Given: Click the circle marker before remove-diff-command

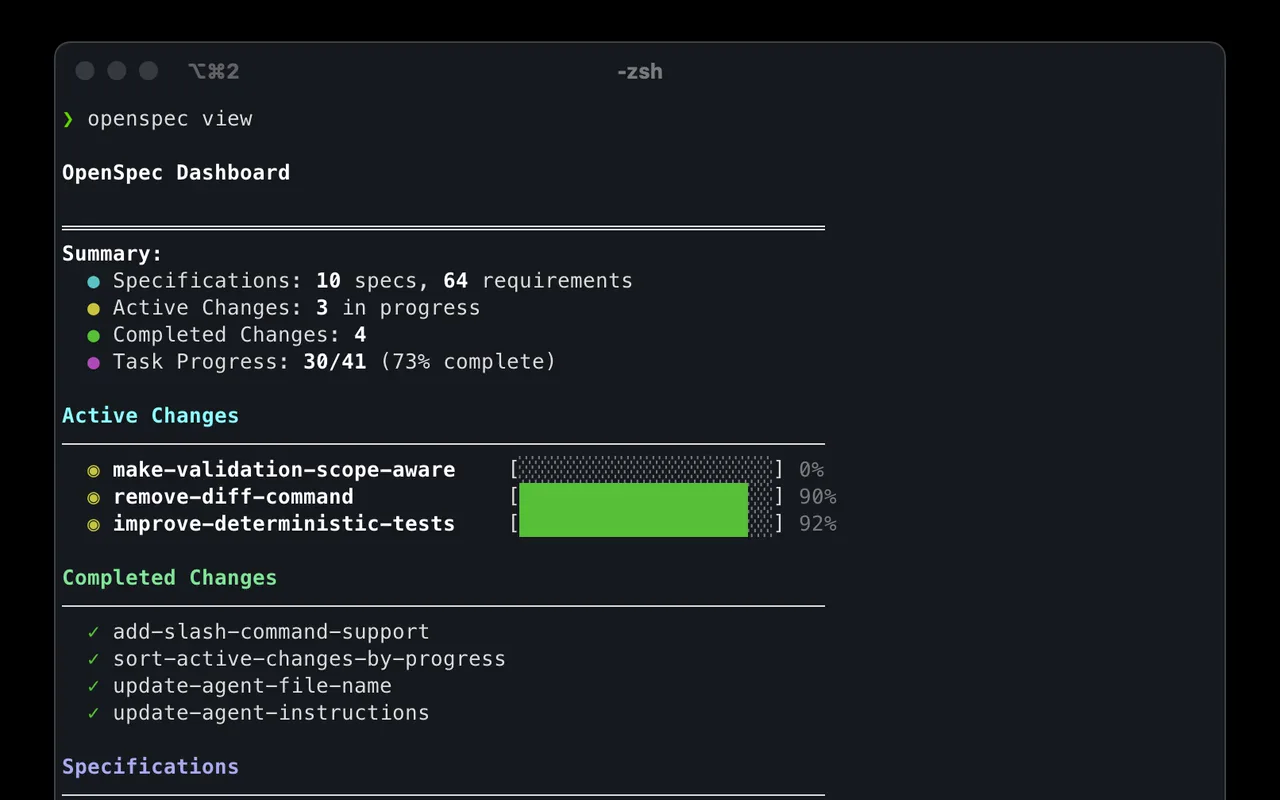Looking at the screenshot, I should pyautogui.click(x=94, y=497).
